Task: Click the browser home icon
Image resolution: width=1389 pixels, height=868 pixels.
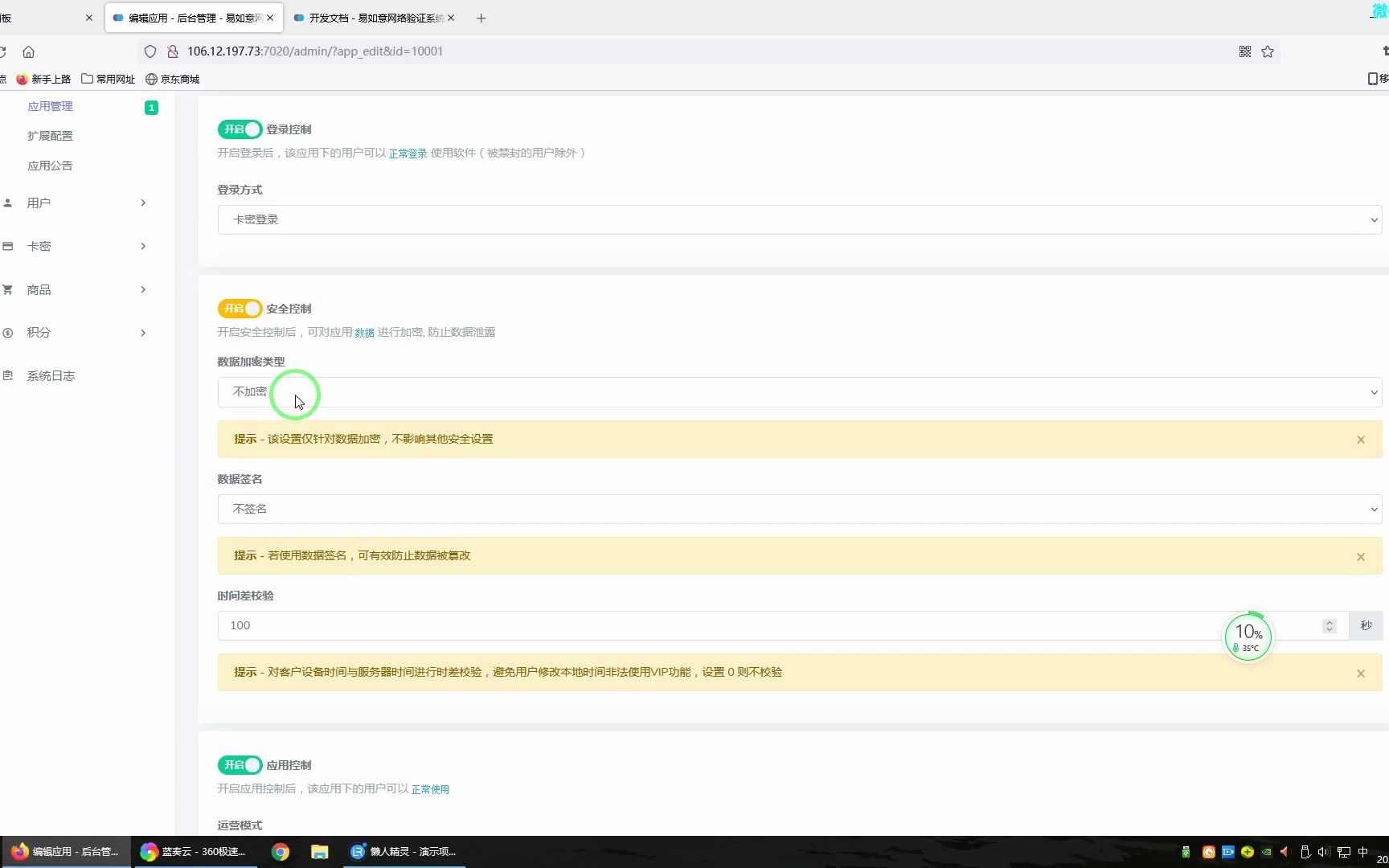Action: click(28, 51)
